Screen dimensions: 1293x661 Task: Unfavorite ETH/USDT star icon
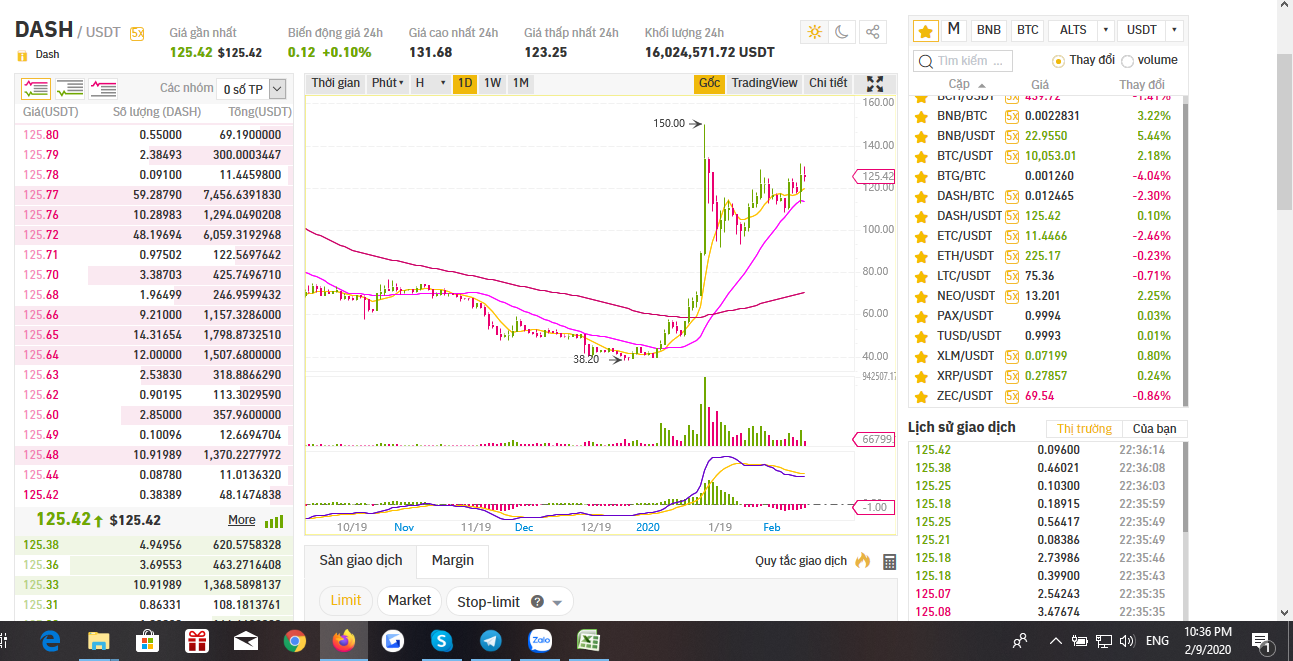(x=922, y=256)
